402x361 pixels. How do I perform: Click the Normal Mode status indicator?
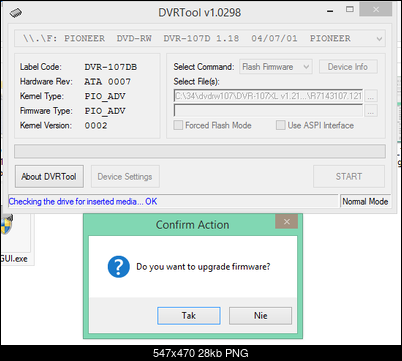(x=365, y=201)
